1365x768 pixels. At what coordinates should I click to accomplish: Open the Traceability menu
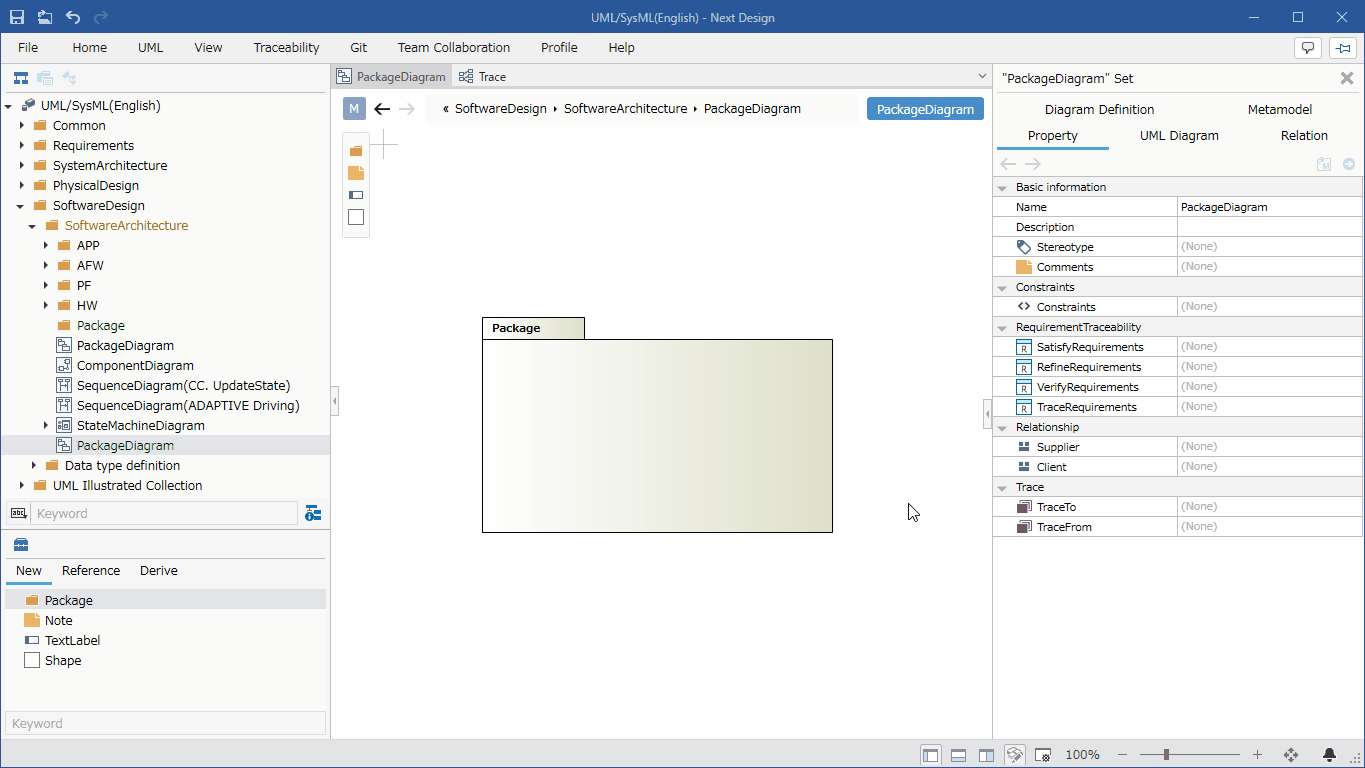tap(286, 47)
